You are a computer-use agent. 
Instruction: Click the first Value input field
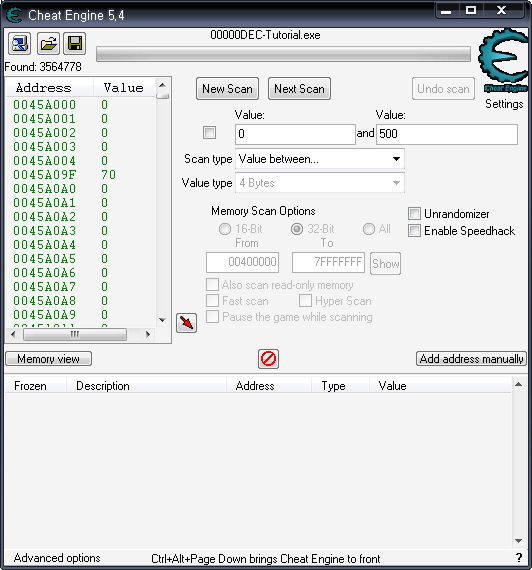pos(295,134)
